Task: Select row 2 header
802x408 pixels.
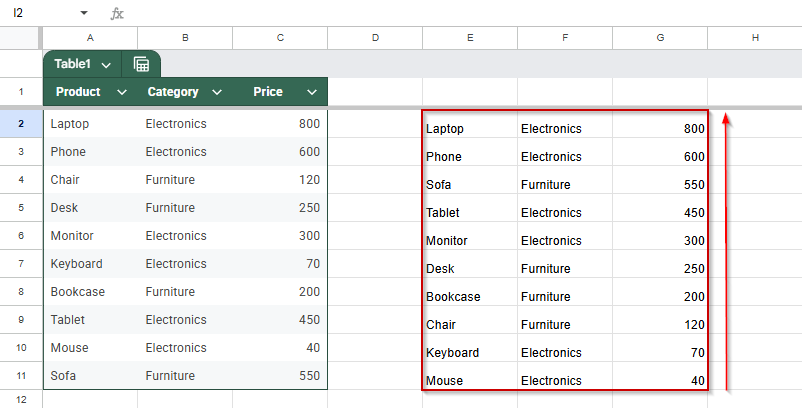Action: tap(21, 124)
